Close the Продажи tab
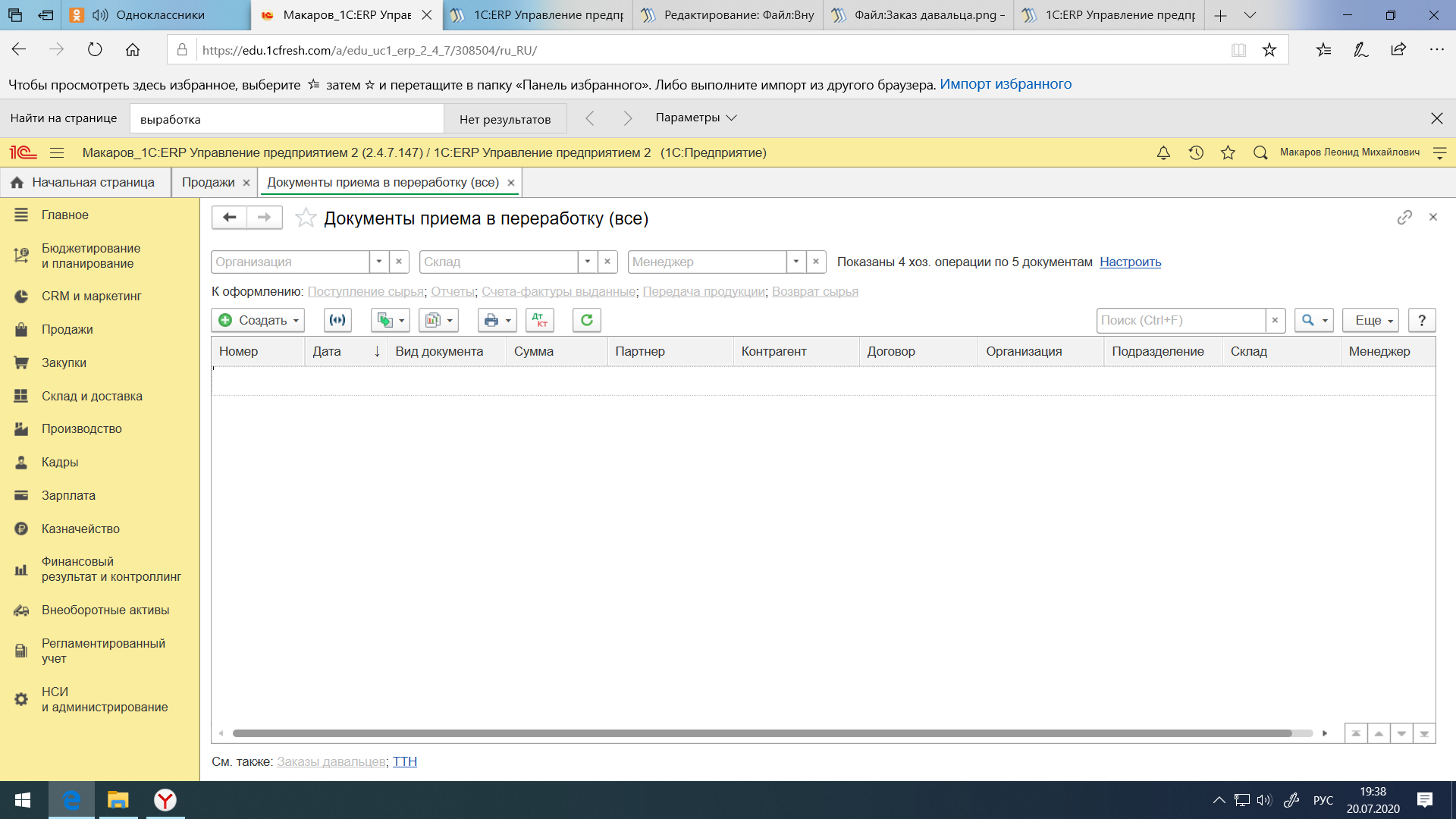This screenshot has height=819, width=1456. pos(246,183)
